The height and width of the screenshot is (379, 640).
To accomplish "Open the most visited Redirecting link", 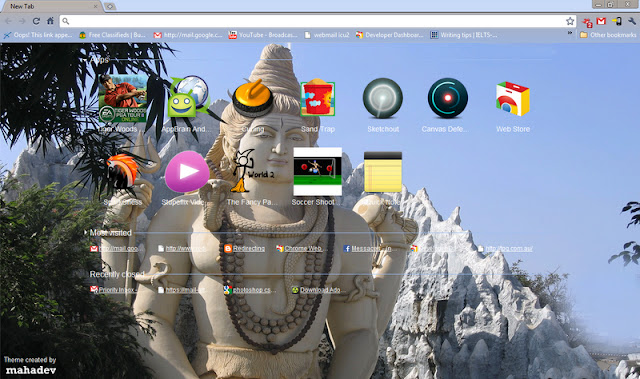I will pos(244,248).
